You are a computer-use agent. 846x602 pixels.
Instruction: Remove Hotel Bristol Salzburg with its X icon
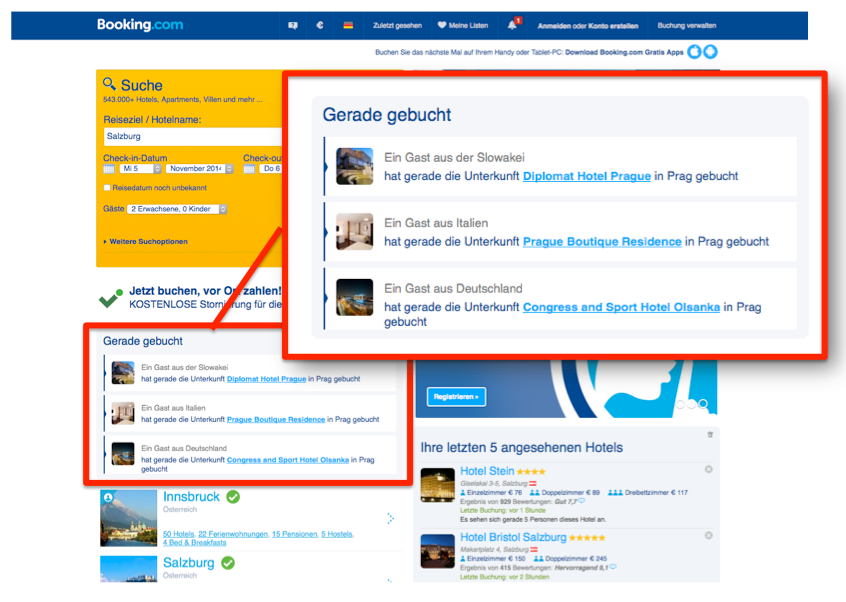pyautogui.click(x=709, y=536)
